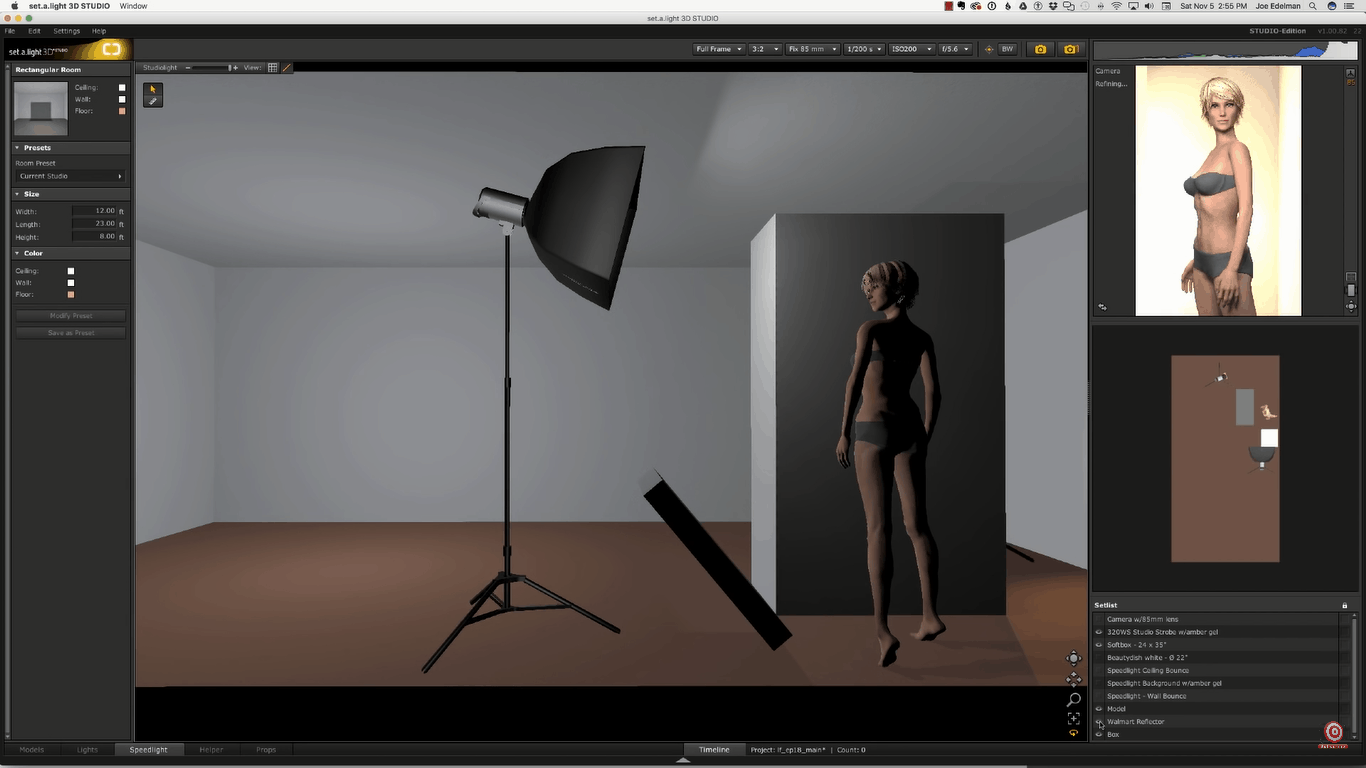
Task: Click the minus icon on Studiolight slider
Action: coord(188,68)
